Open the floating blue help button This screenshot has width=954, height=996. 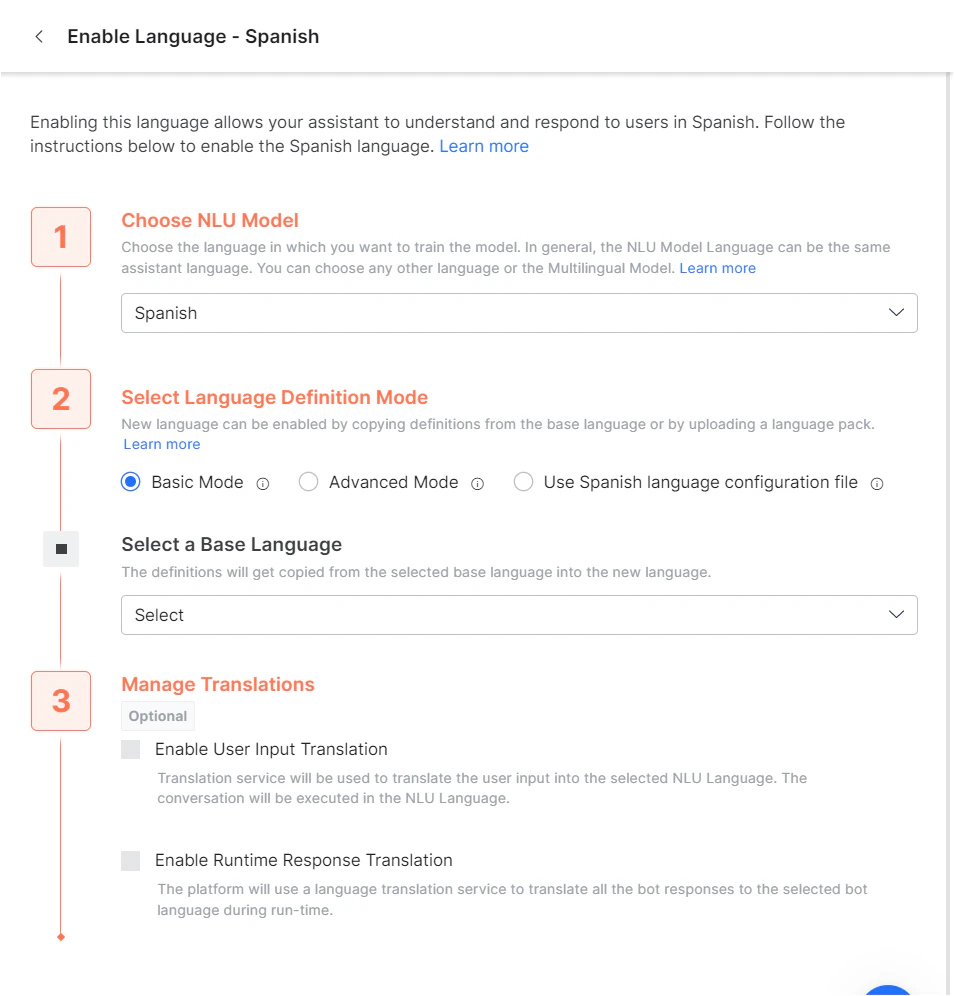888,990
